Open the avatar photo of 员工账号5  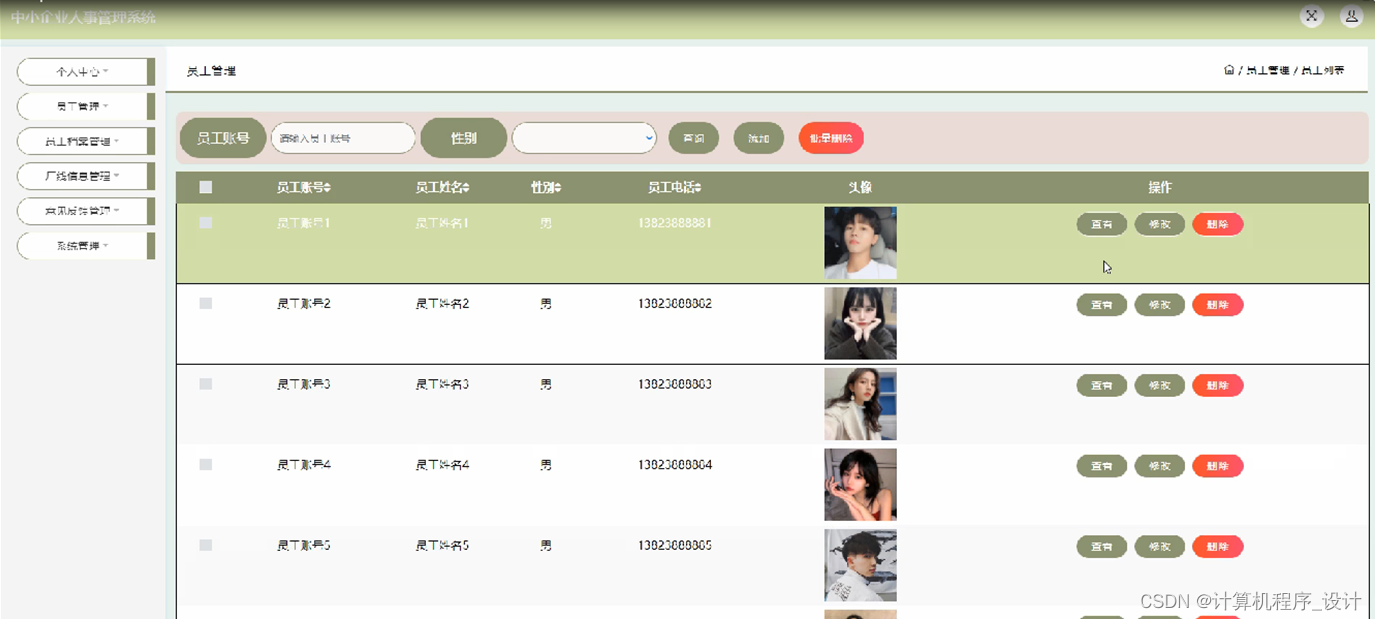(x=860, y=566)
